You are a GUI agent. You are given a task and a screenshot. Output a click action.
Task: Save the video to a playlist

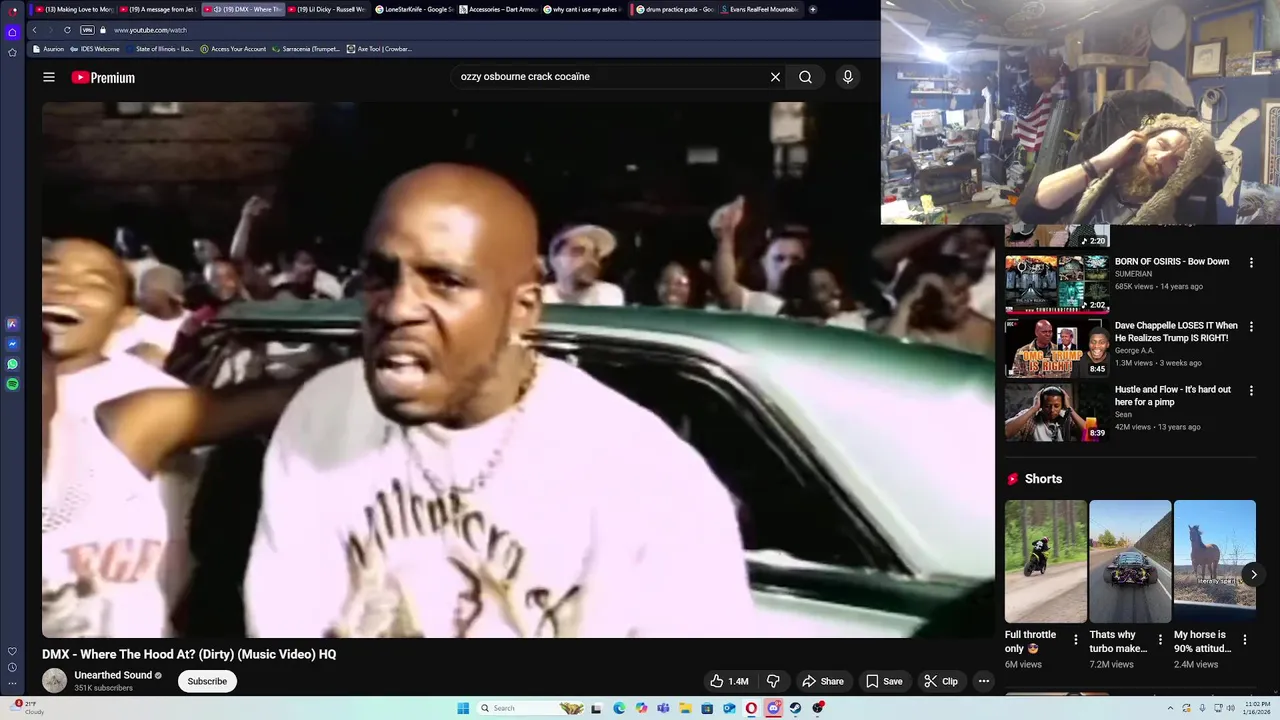pyautogui.click(x=885, y=681)
